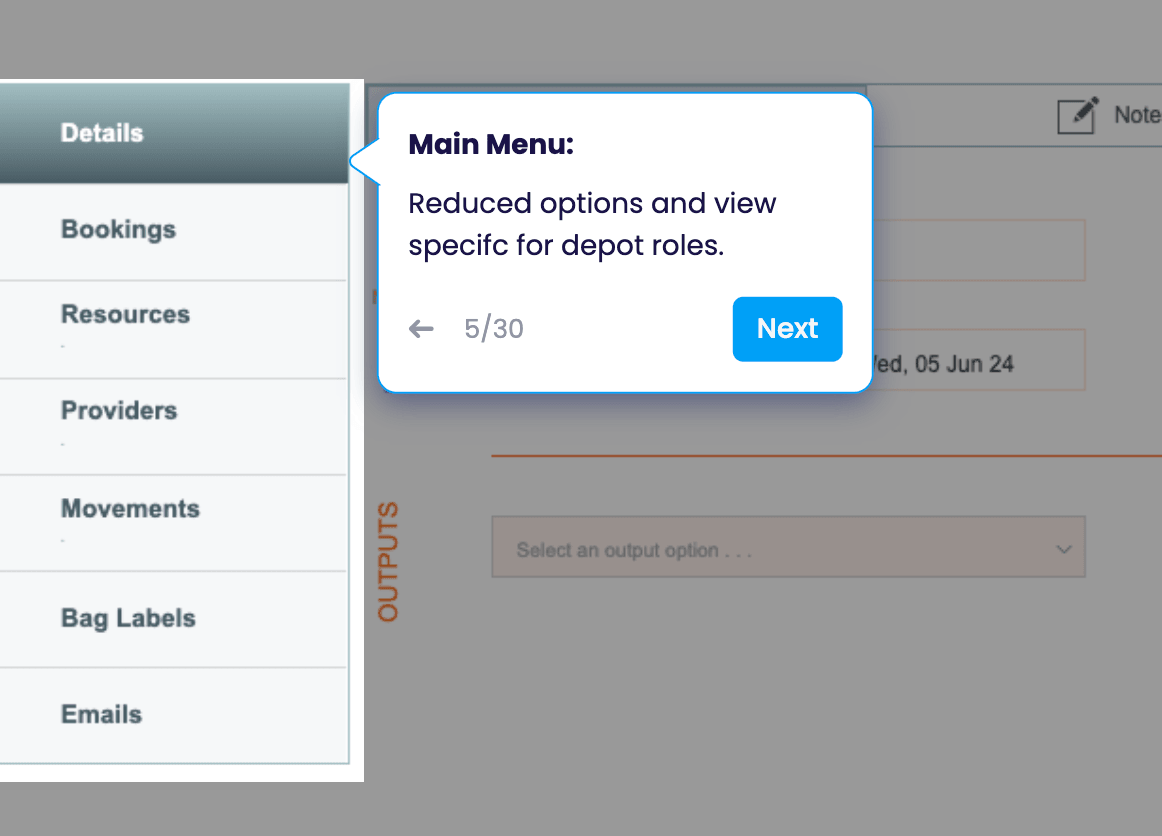Click the Notes pencil icon

coord(1078,115)
